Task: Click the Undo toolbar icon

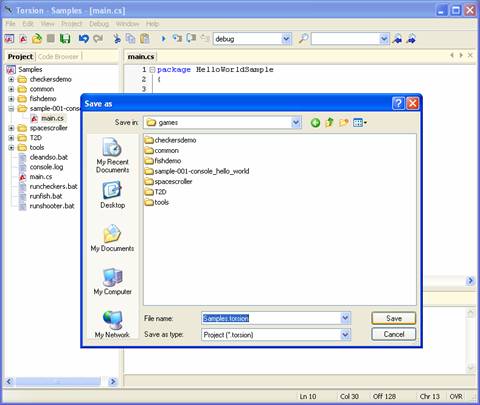Action: pos(83,39)
